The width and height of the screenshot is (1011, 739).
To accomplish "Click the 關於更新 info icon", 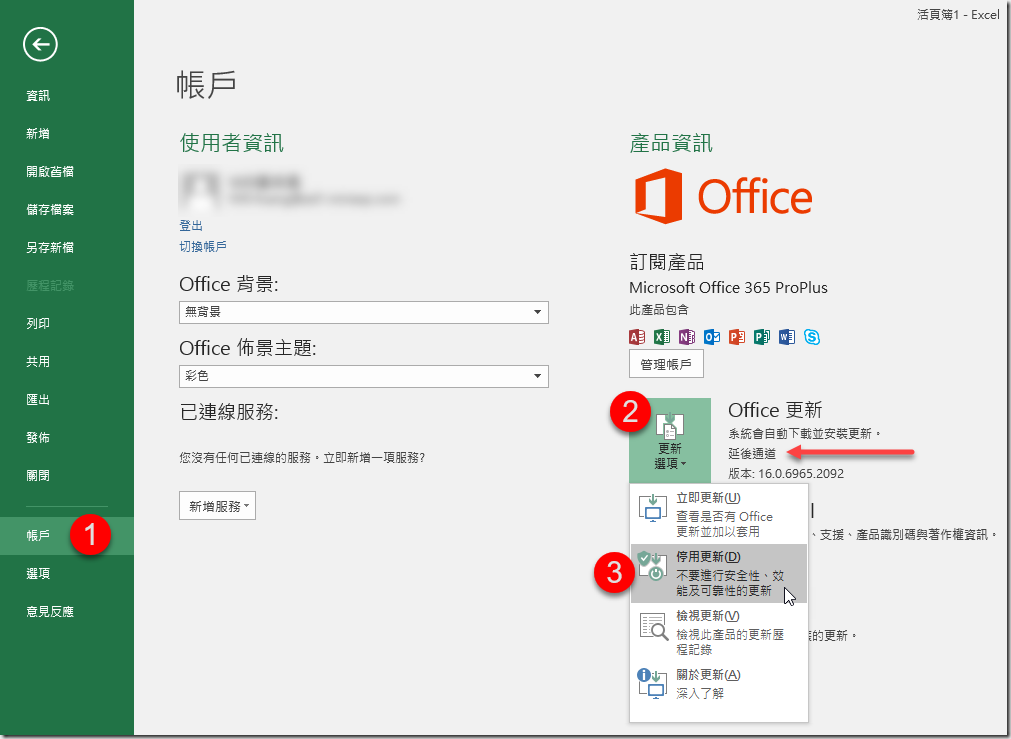I will 652,683.
